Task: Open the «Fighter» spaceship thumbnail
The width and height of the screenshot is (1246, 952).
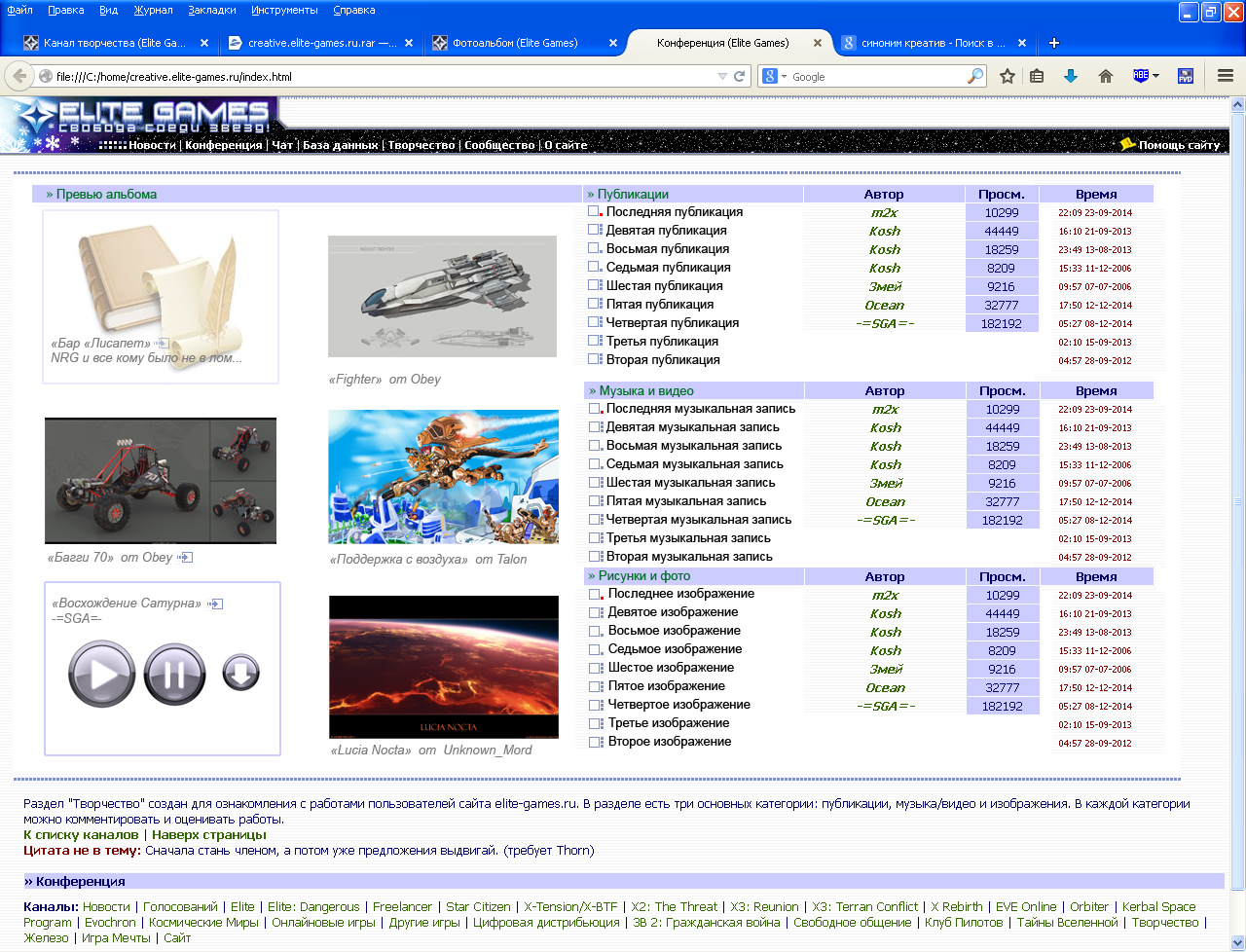Action: coord(442,296)
